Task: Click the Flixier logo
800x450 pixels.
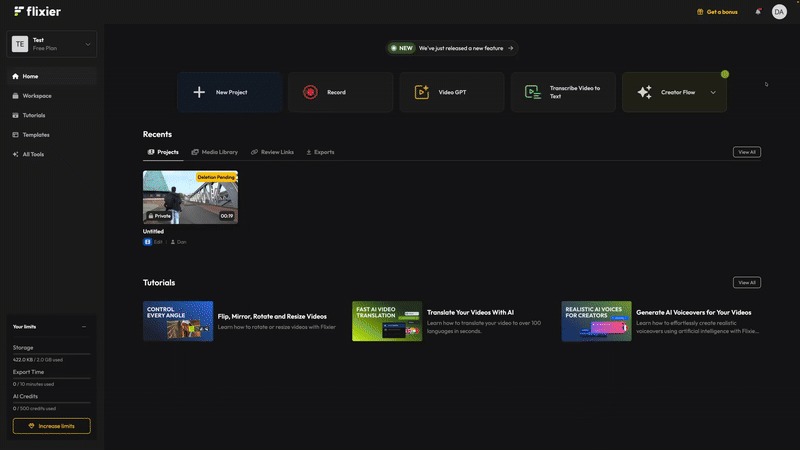Action: tap(37, 11)
